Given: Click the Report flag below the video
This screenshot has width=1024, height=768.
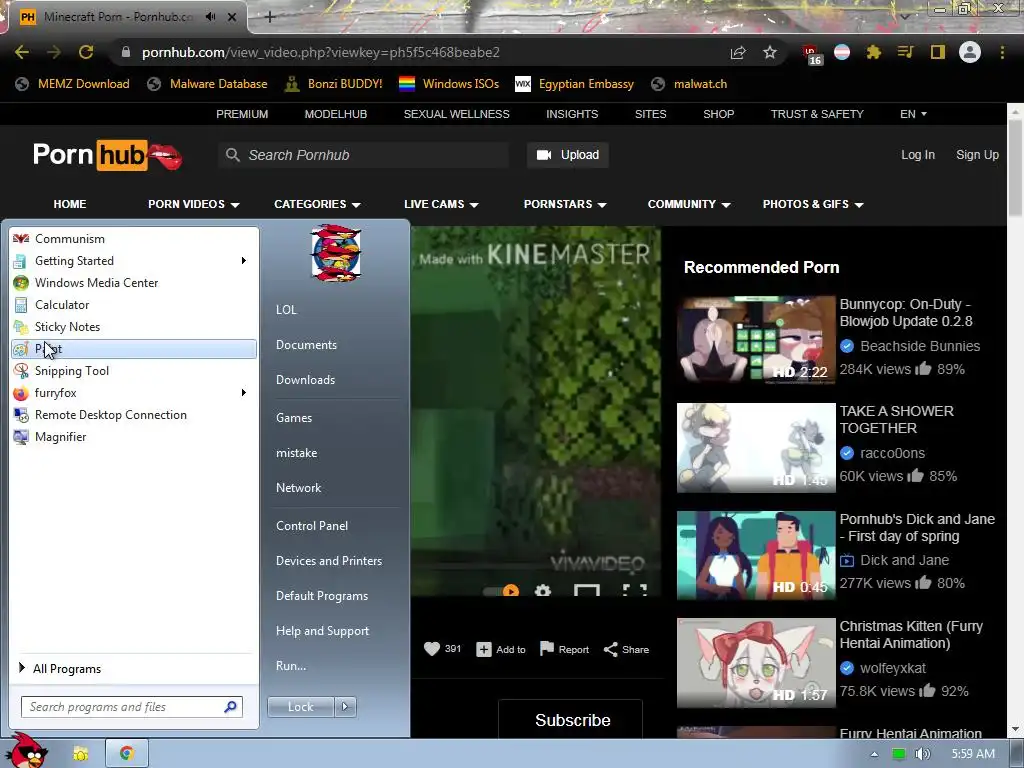Looking at the screenshot, I should click(x=564, y=649).
